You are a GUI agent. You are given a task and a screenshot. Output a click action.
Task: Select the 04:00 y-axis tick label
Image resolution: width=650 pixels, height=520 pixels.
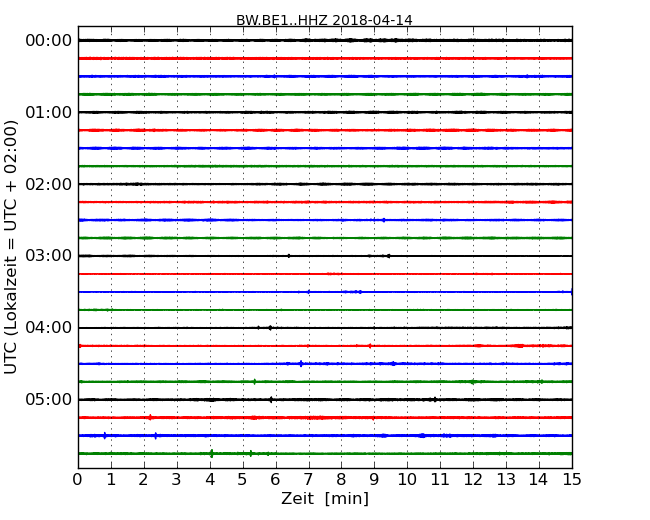49,328
